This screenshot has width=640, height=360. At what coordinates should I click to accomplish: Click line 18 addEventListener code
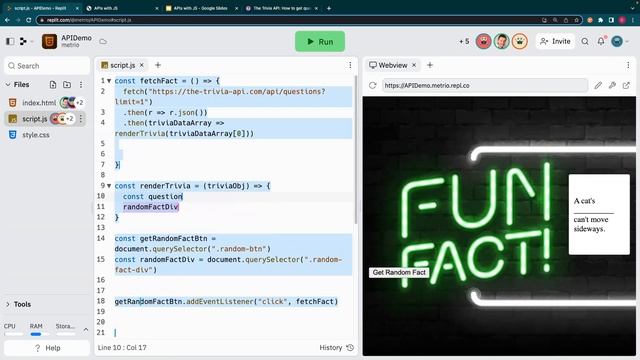(x=226, y=302)
